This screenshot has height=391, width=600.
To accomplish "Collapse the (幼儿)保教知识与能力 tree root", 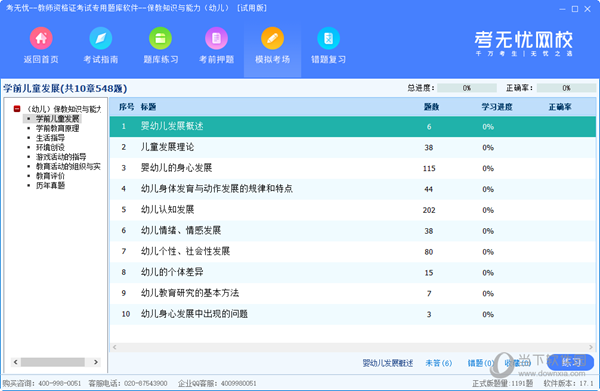I will (x=17, y=109).
